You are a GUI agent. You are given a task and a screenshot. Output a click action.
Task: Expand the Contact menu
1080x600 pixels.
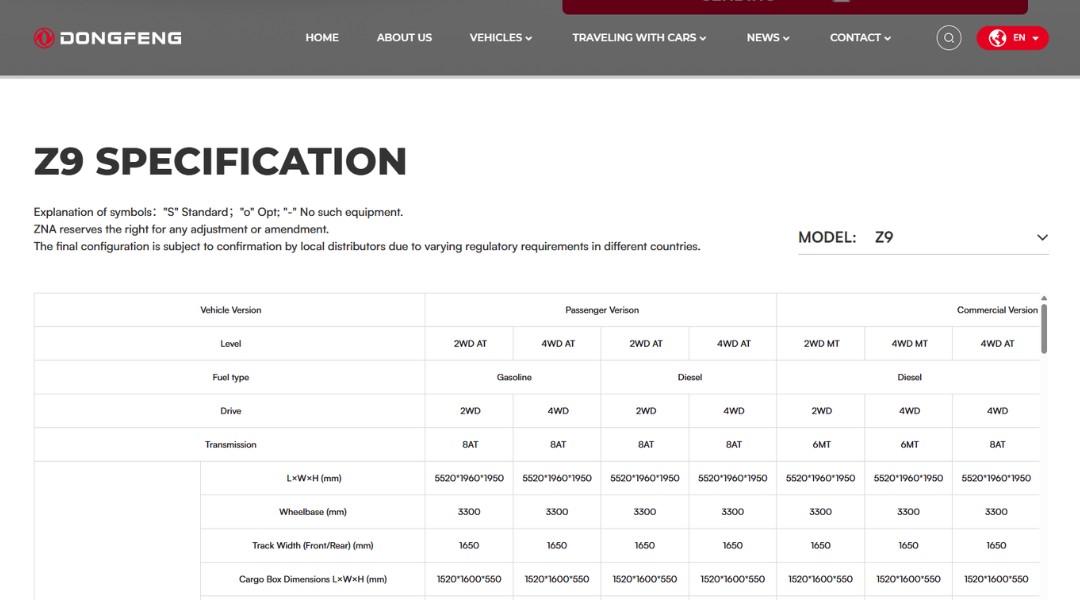coord(860,38)
